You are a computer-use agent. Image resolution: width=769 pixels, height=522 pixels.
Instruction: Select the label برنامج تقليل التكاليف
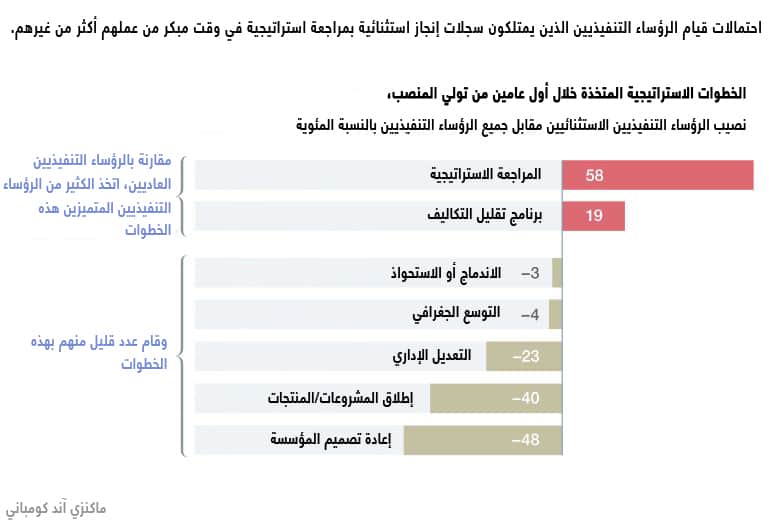[x=482, y=216]
